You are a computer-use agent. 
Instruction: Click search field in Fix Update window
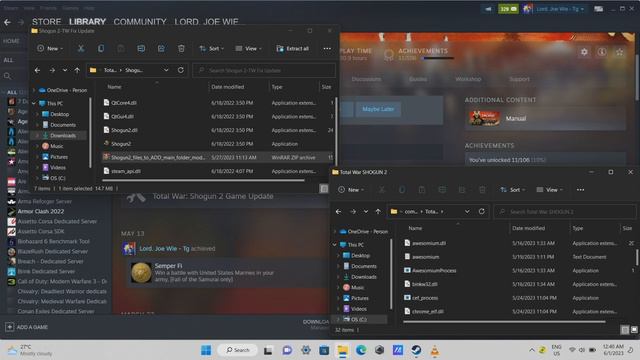pyautogui.click(x=264, y=70)
